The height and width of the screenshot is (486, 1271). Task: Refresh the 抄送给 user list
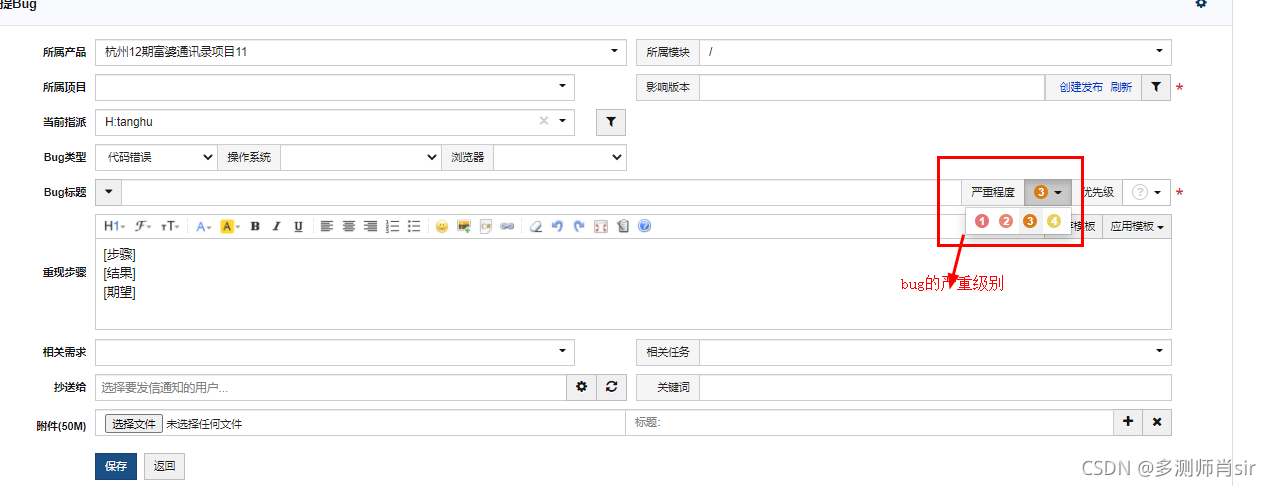coord(611,387)
